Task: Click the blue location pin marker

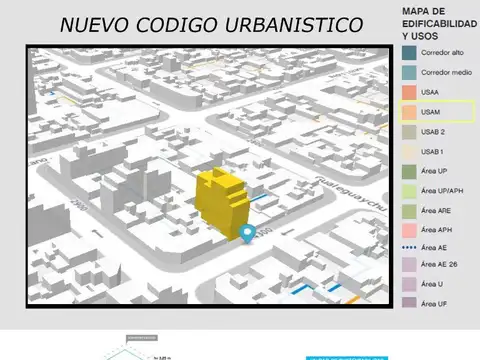Action: (248, 234)
